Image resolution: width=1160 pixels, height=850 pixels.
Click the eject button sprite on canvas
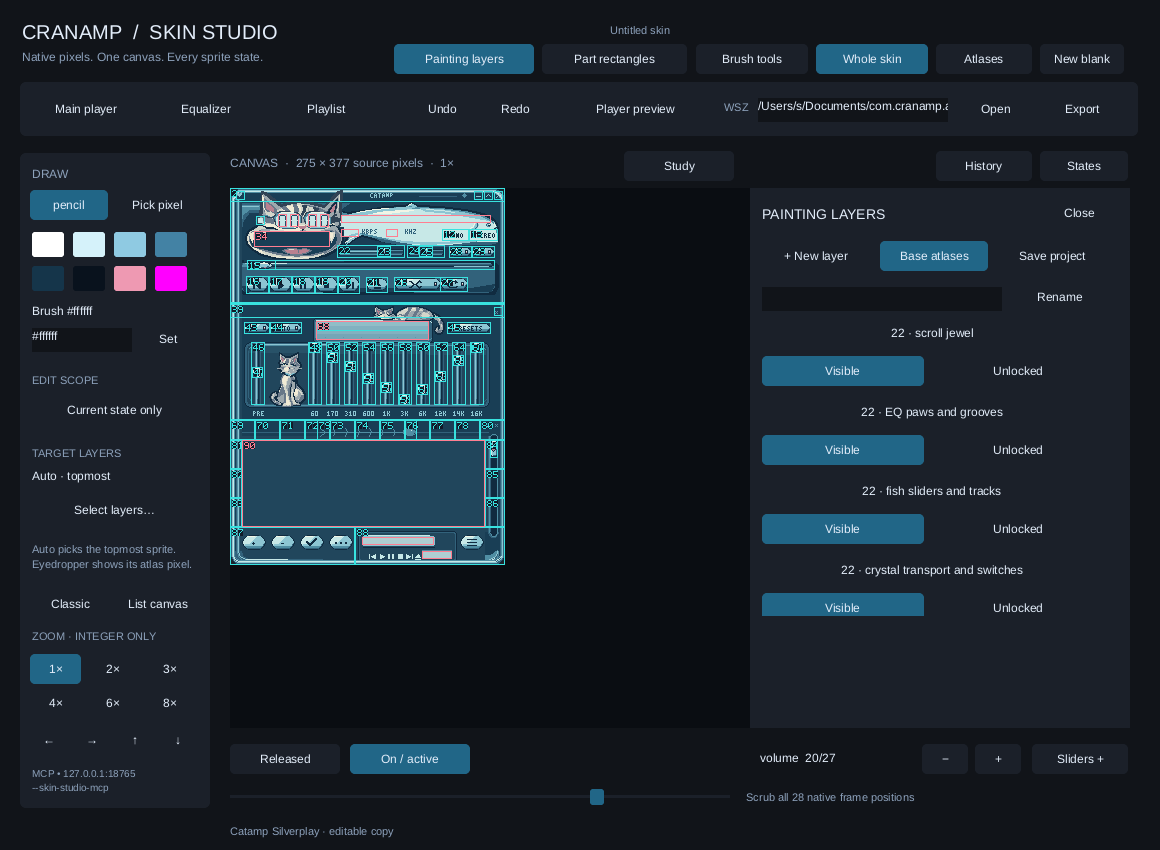coord(377,285)
